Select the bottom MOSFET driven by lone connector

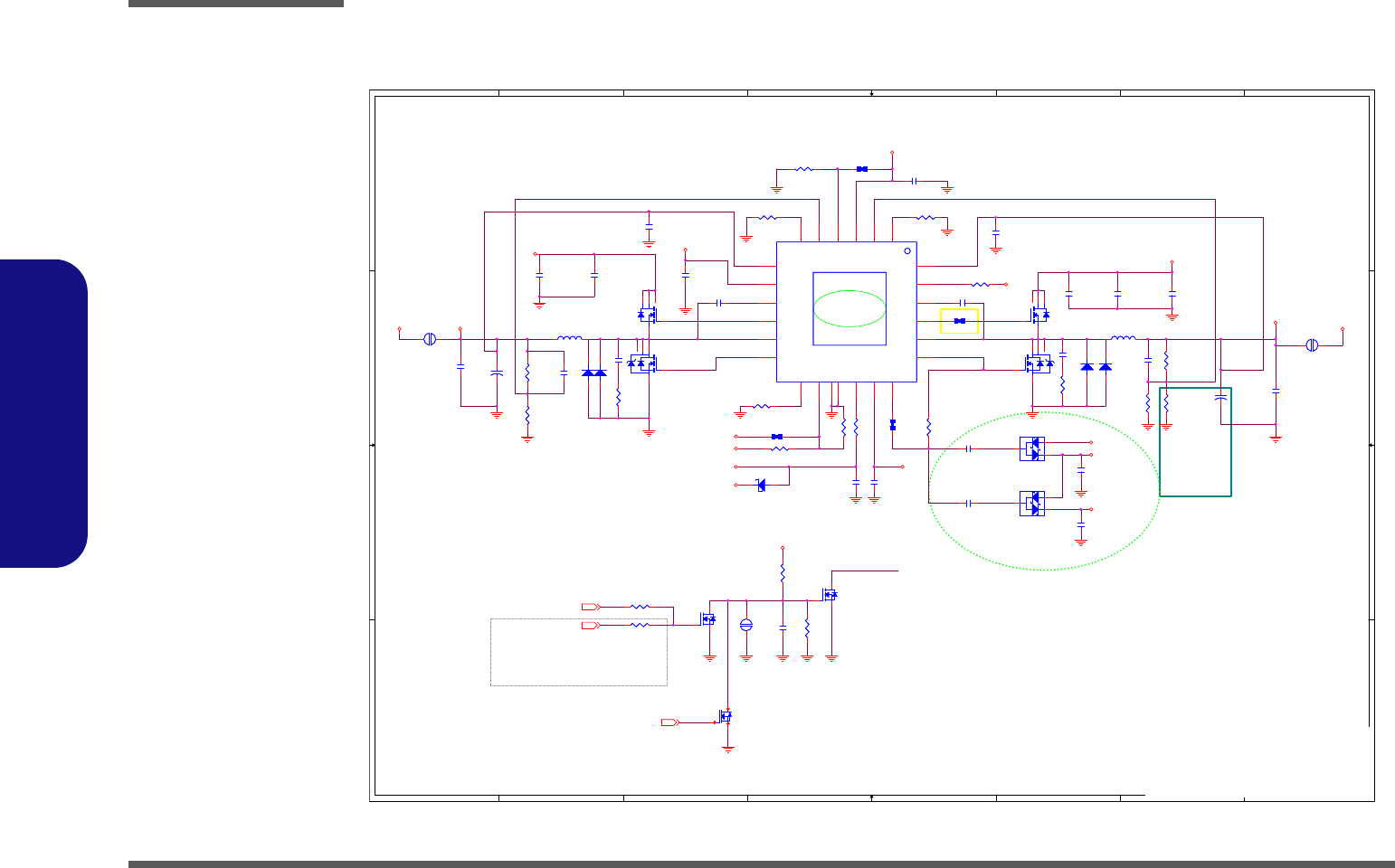[726, 716]
